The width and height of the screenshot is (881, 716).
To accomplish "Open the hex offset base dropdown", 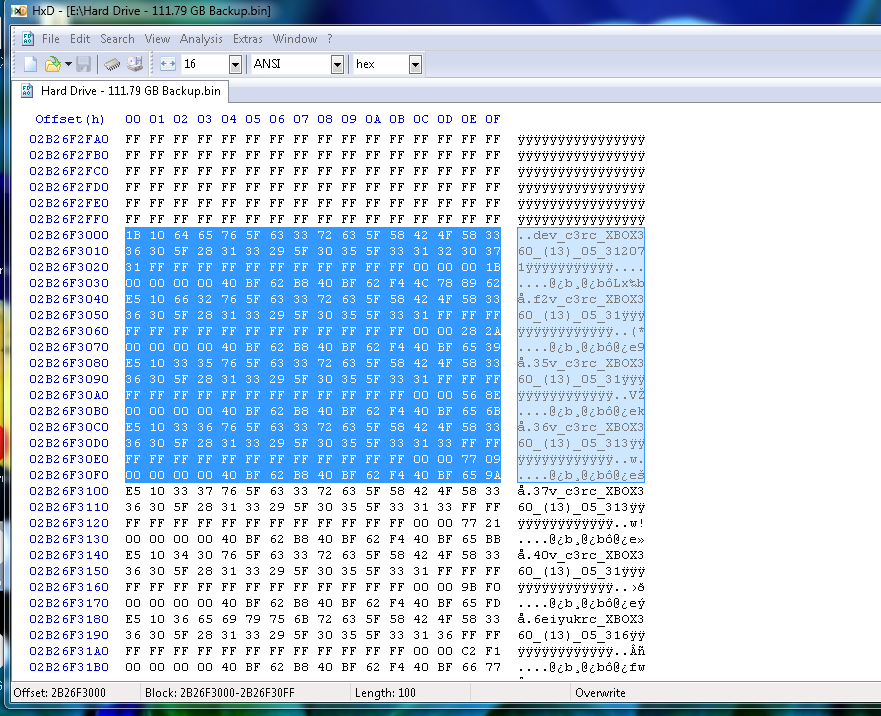I will pyautogui.click(x=415, y=65).
